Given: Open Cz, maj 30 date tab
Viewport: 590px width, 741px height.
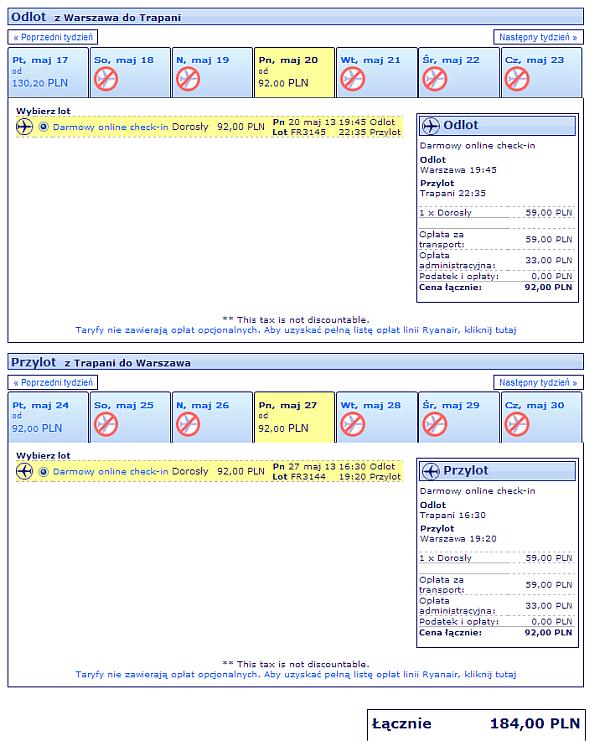Looking at the screenshot, I should click(541, 417).
